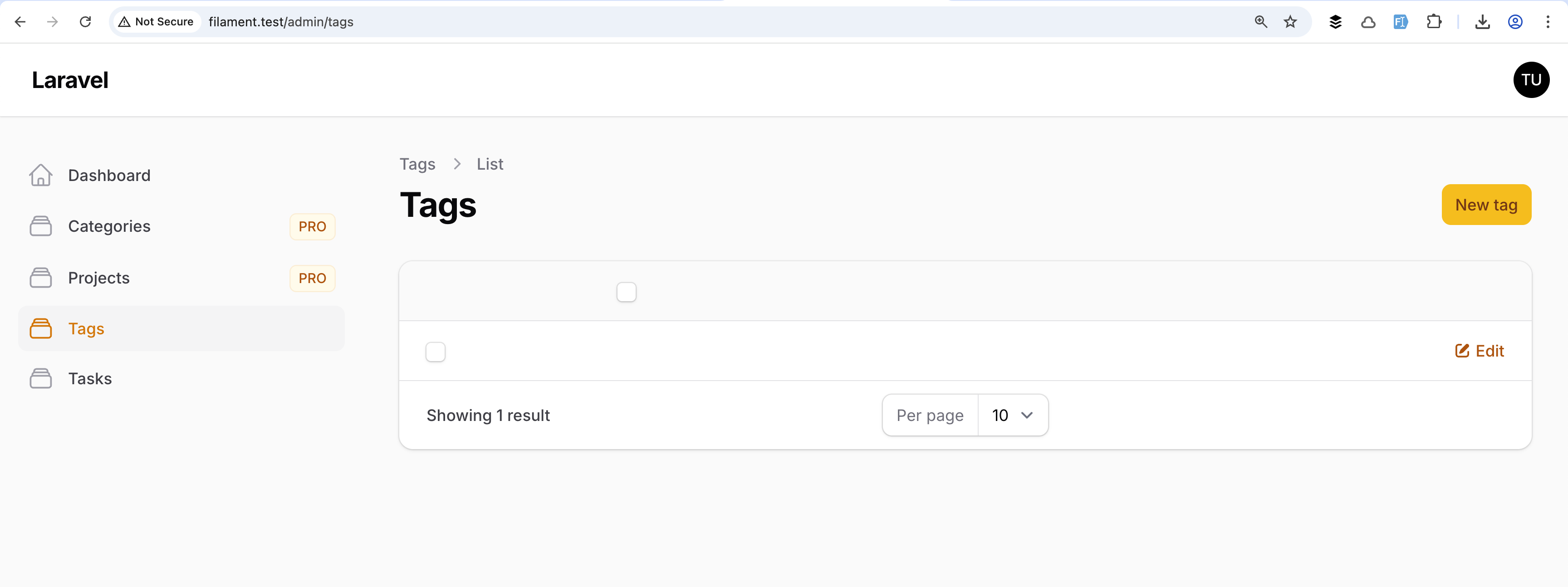Click the New tag button
This screenshot has height=587, width=1568.
(1486, 205)
